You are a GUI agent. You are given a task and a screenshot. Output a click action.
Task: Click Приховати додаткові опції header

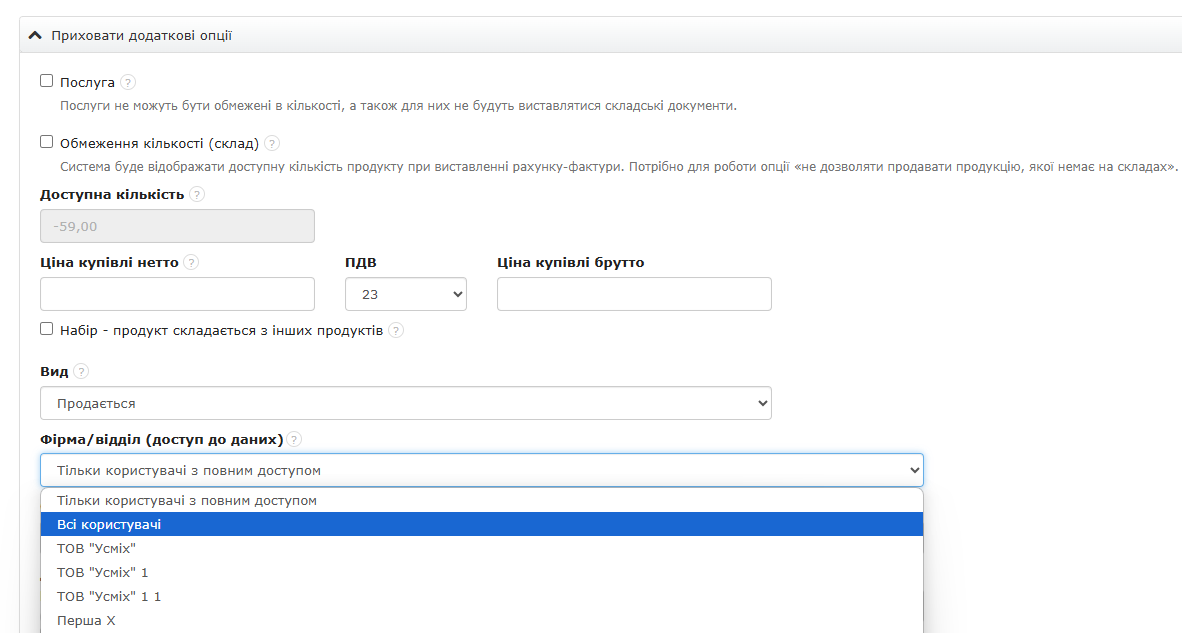click(x=141, y=36)
